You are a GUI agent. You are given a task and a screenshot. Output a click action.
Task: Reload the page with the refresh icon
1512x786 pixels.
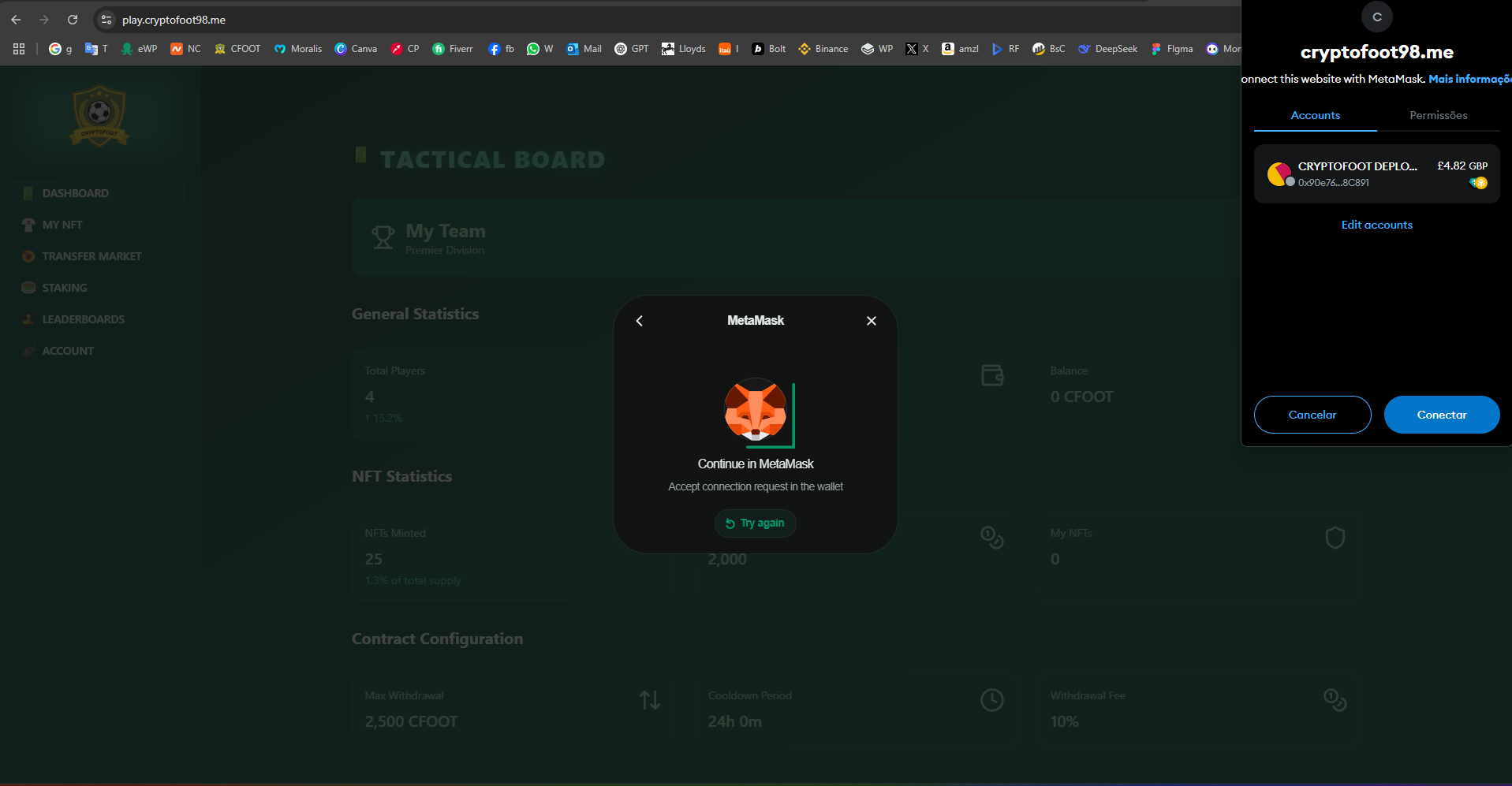pyautogui.click(x=73, y=20)
